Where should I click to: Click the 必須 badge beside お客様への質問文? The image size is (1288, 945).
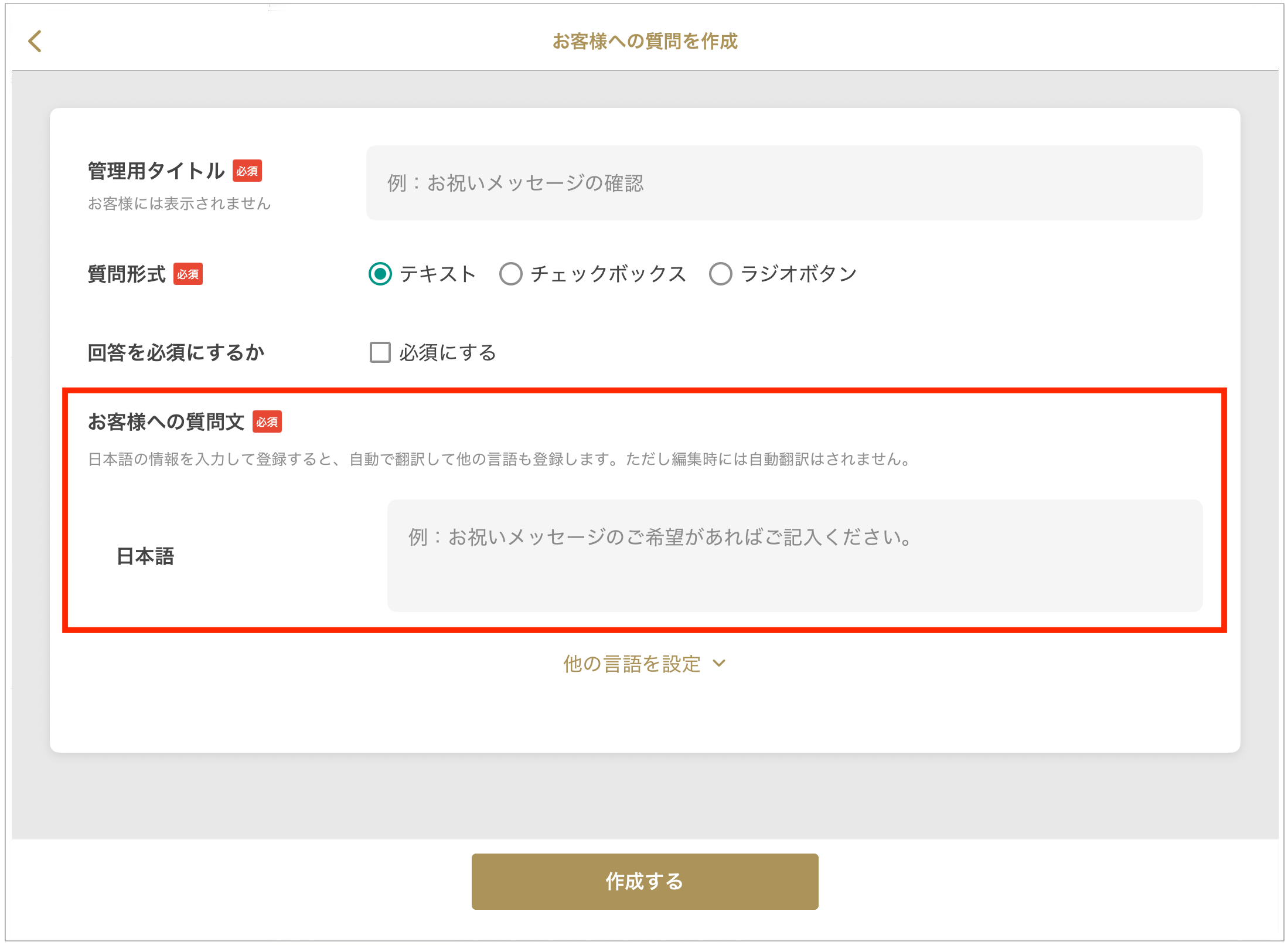267,422
